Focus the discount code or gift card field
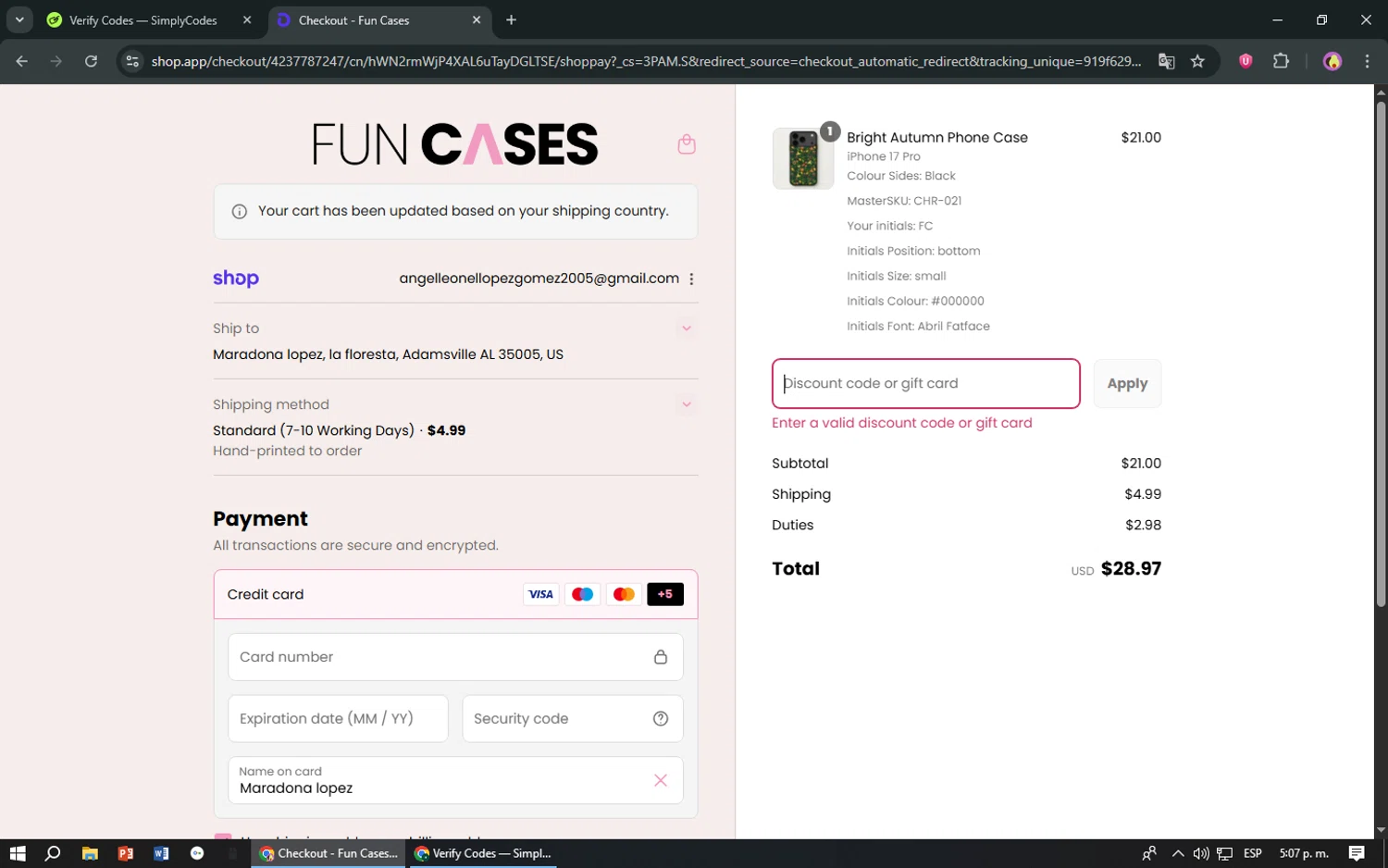 click(926, 383)
